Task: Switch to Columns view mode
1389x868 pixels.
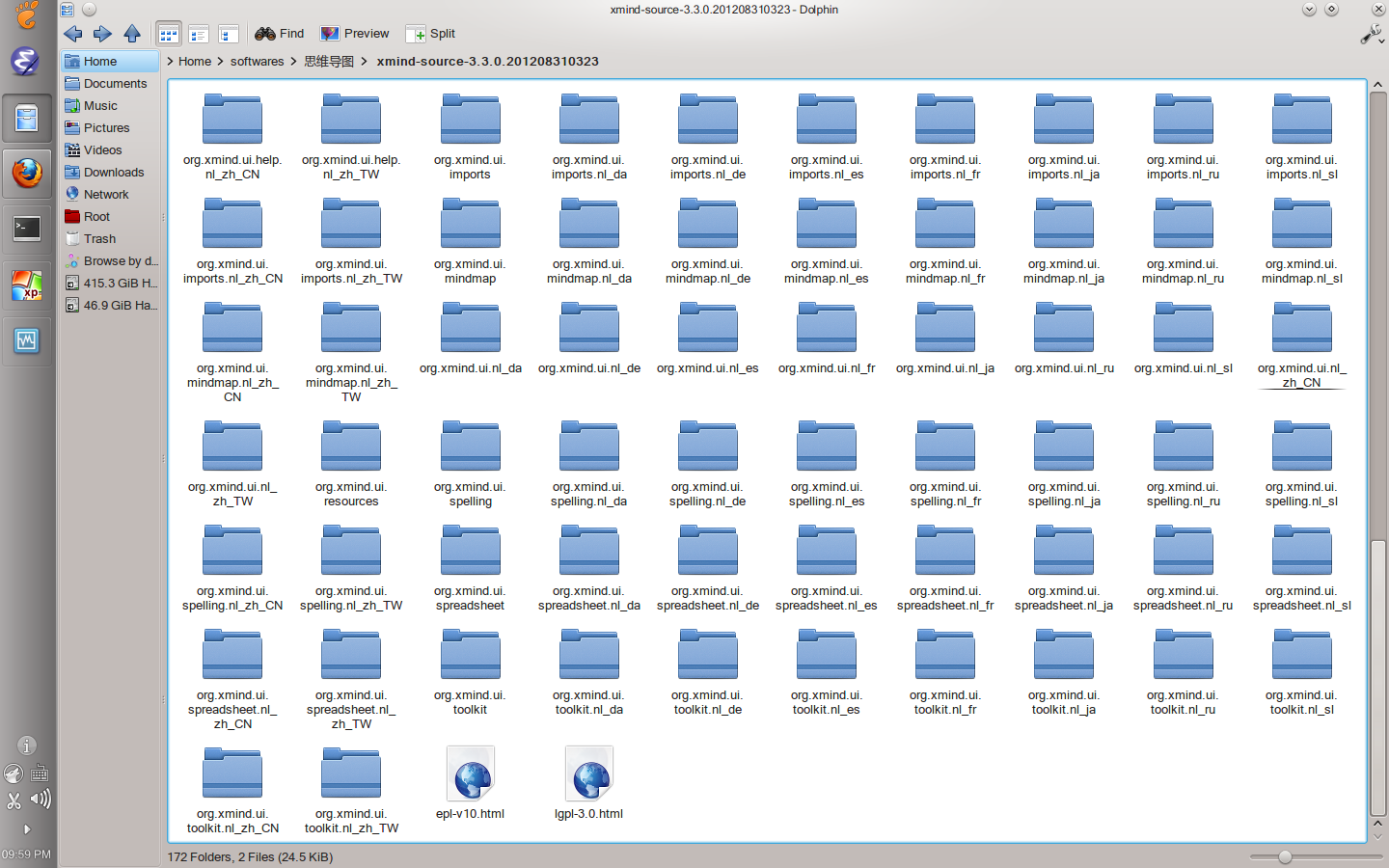Action: click(229, 35)
